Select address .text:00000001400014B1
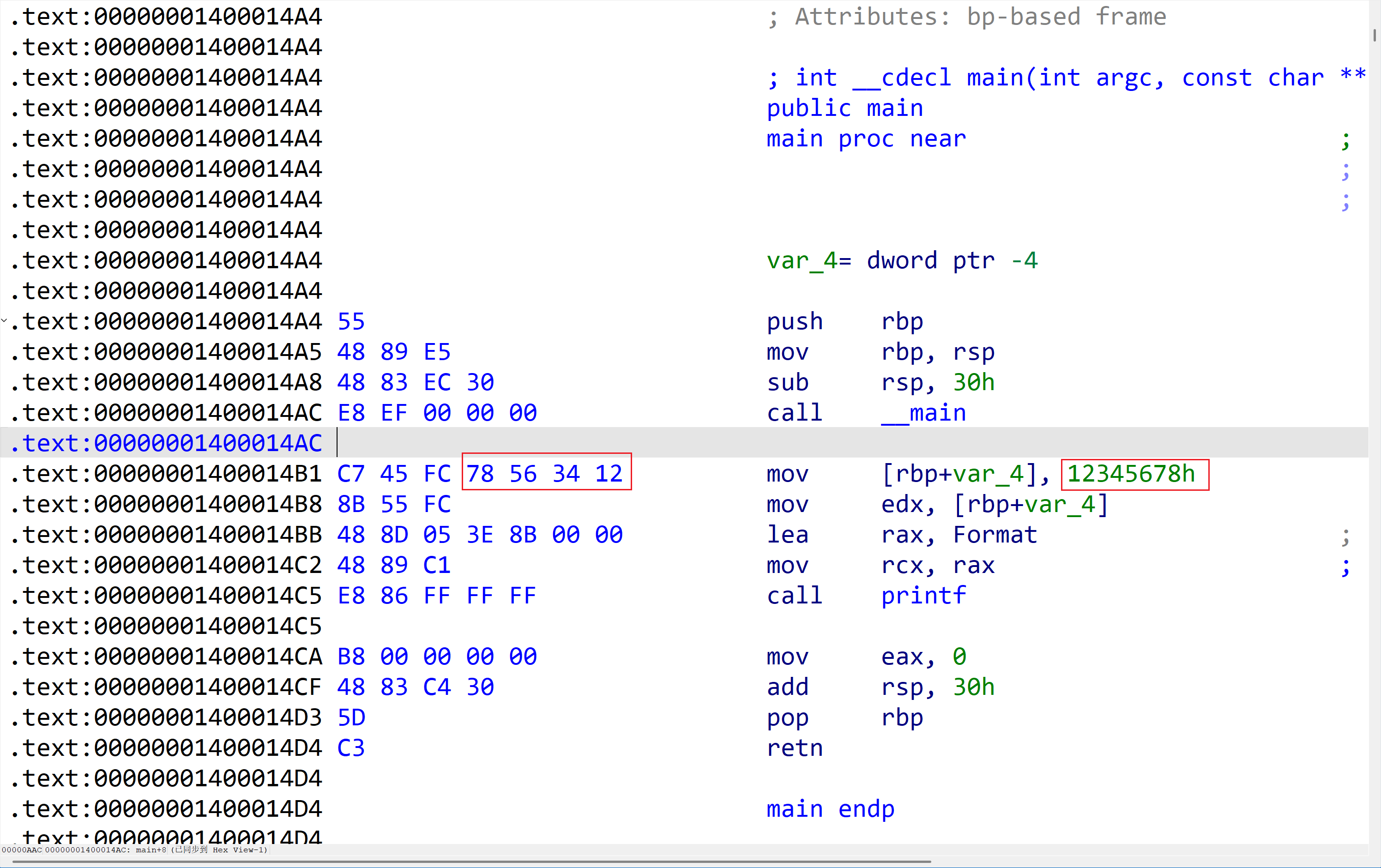1381x868 pixels. click(166, 474)
